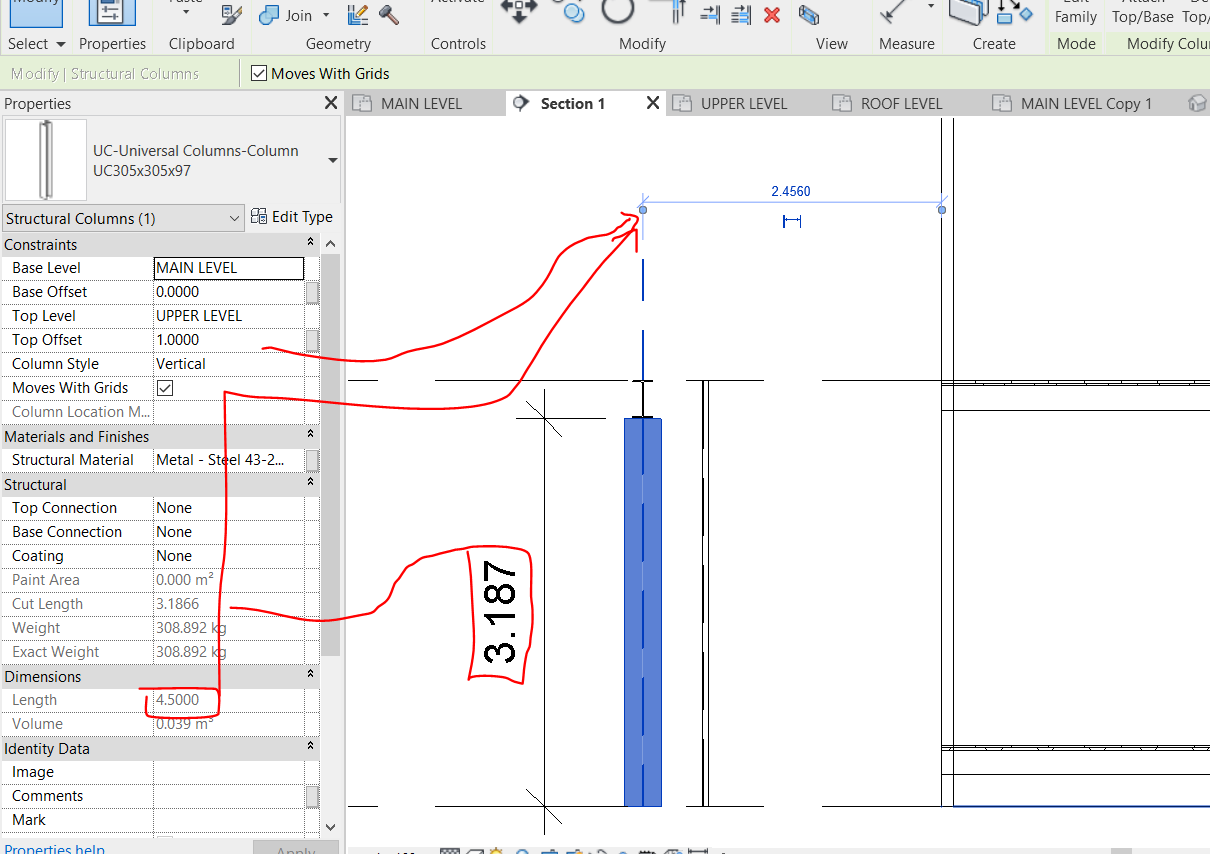The height and width of the screenshot is (854, 1210).
Task: Click the red Delete X icon
Action: (x=771, y=15)
